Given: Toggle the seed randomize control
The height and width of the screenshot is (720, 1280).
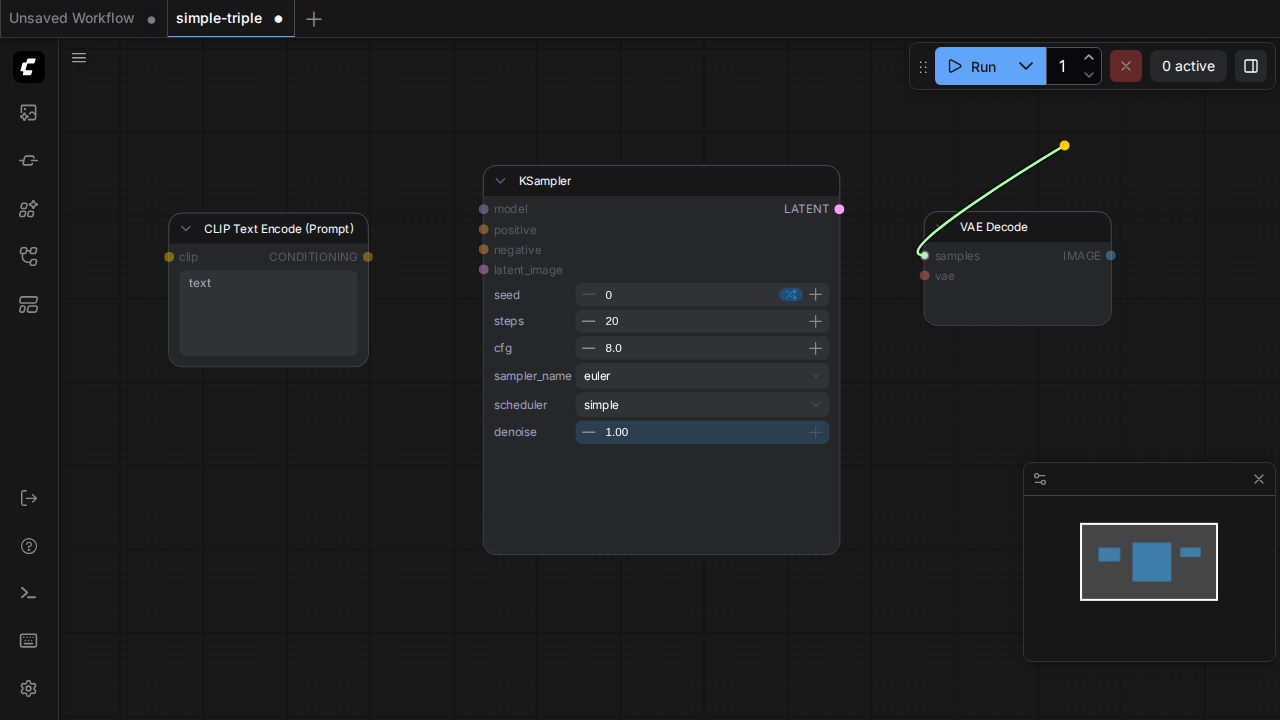Looking at the screenshot, I should pyautogui.click(x=791, y=295).
